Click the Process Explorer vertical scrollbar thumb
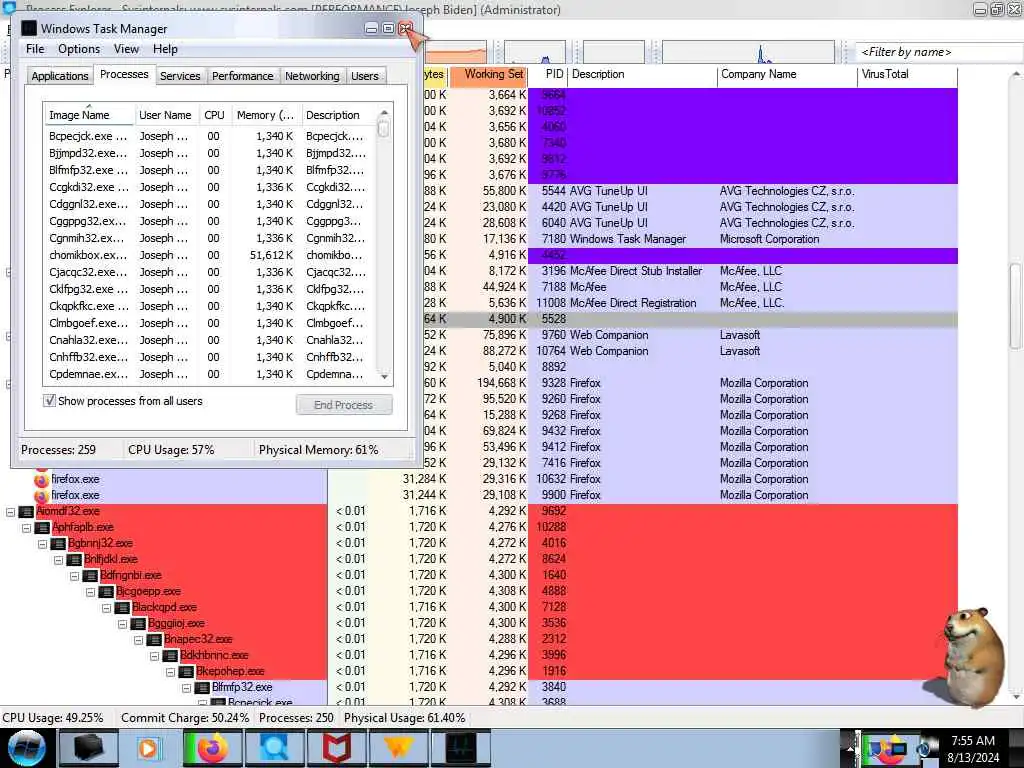Viewport: 1024px width, 768px height. (x=1016, y=306)
